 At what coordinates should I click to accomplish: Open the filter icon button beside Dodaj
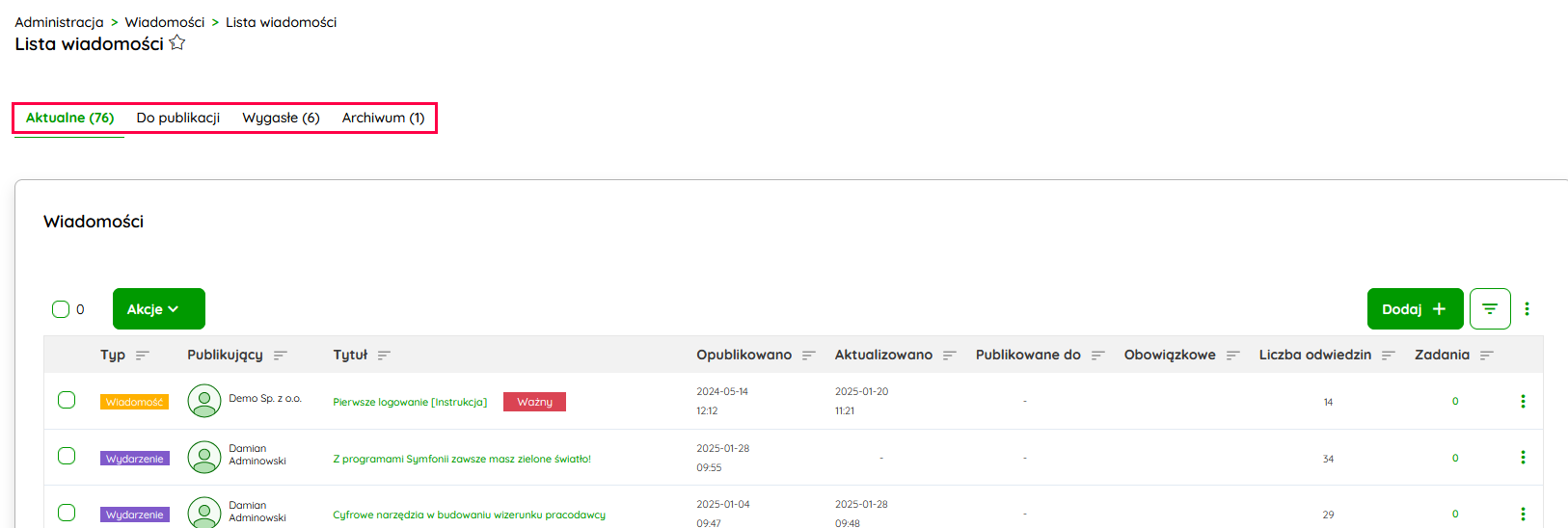1489,309
